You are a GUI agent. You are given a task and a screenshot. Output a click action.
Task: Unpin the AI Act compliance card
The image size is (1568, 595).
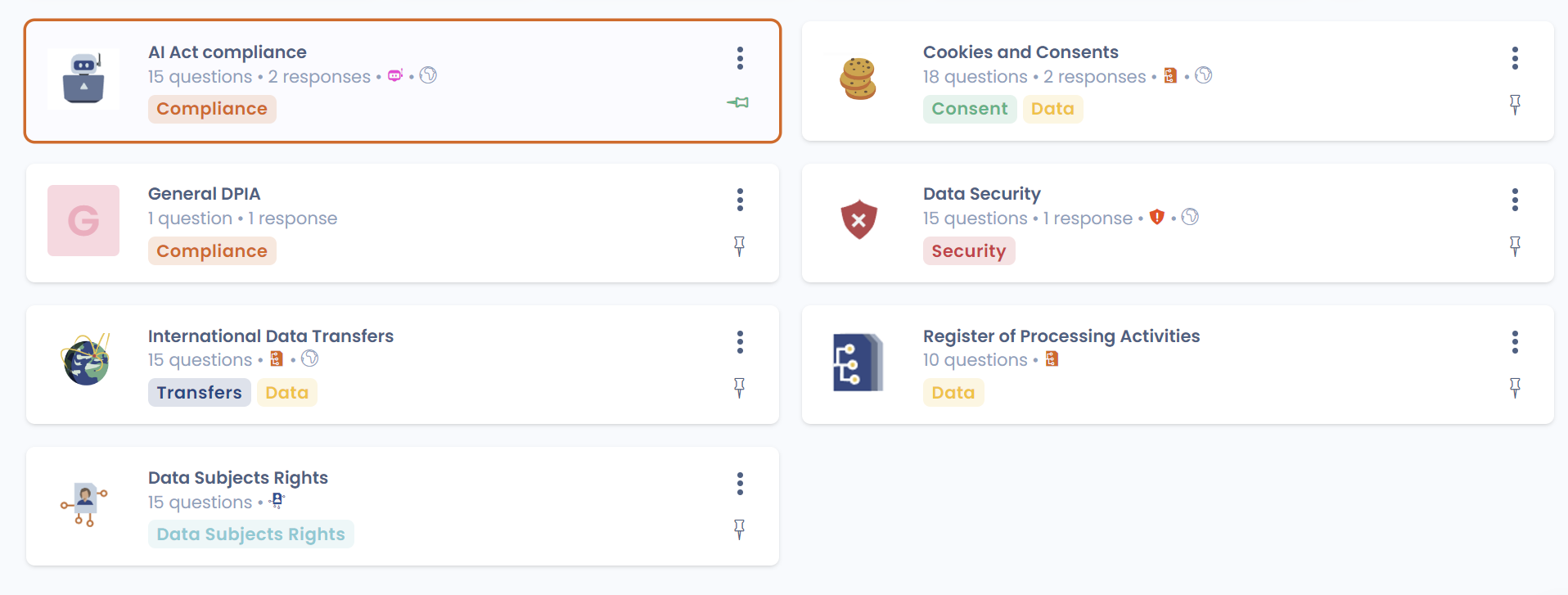[738, 103]
